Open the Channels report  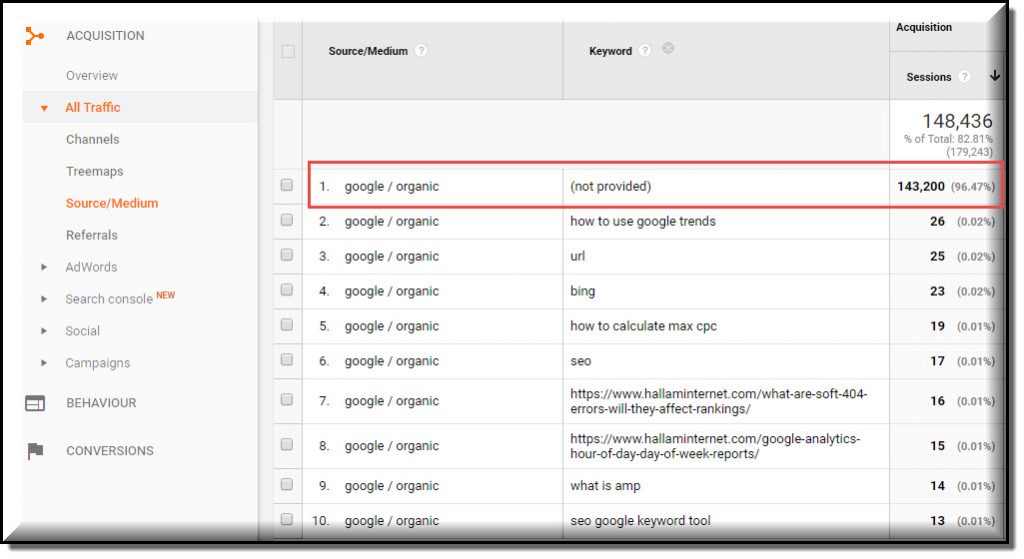pyautogui.click(x=93, y=140)
